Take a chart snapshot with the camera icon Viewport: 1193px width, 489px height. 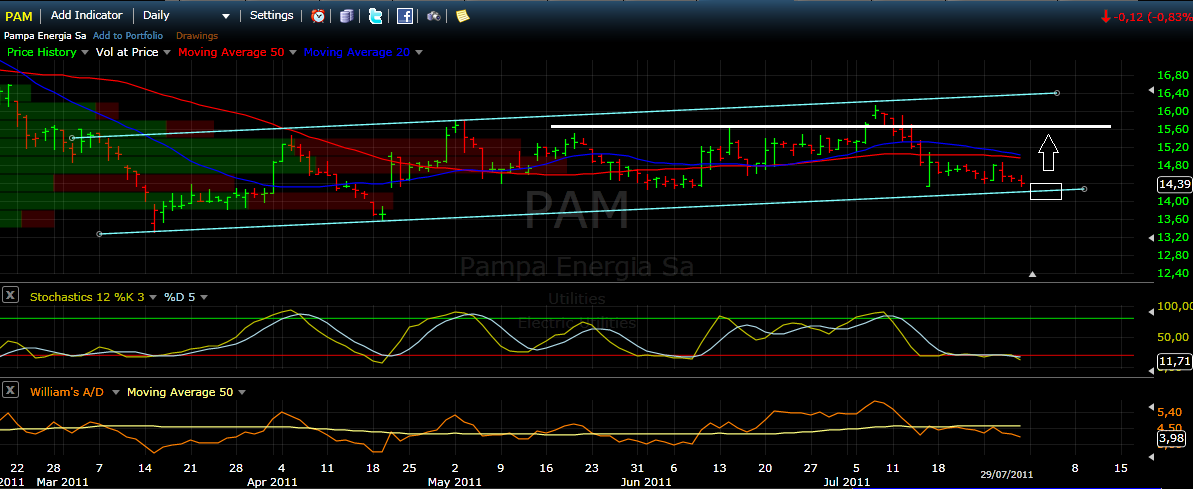434,15
